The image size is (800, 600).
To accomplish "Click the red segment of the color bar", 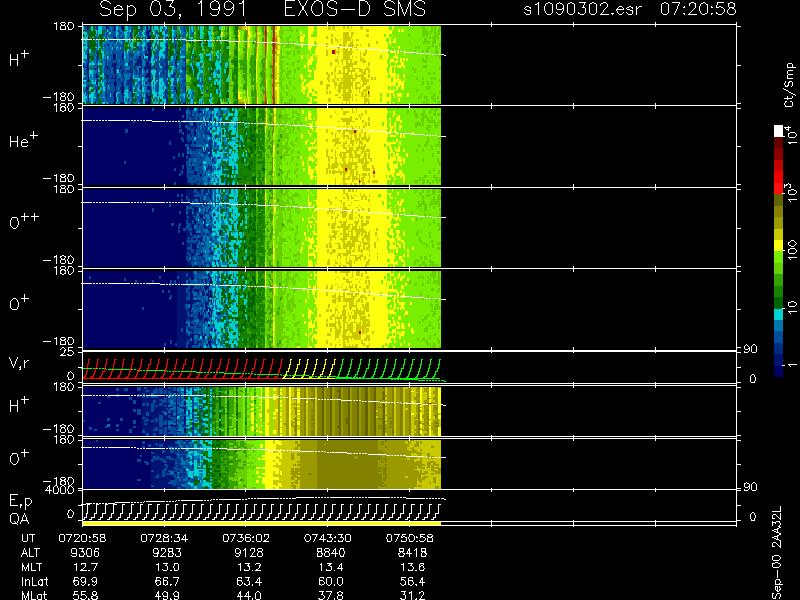I will point(779,176).
